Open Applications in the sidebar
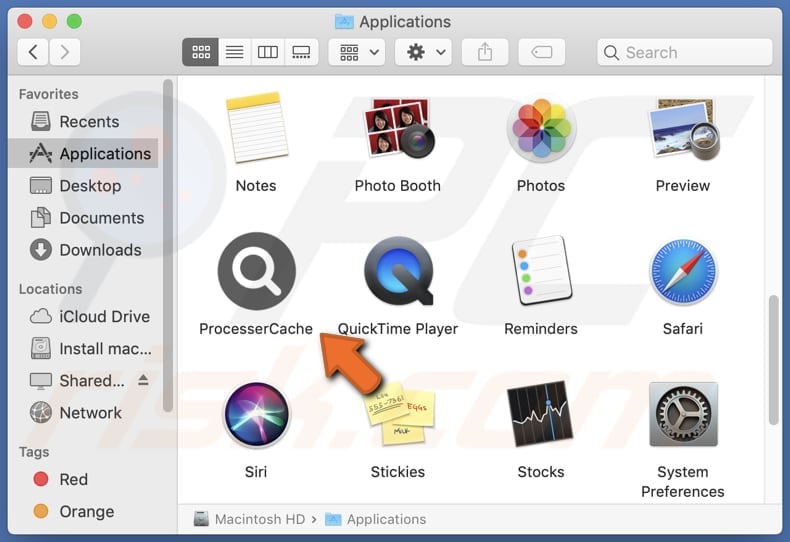This screenshot has width=790, height=542. tap(83, 153)
